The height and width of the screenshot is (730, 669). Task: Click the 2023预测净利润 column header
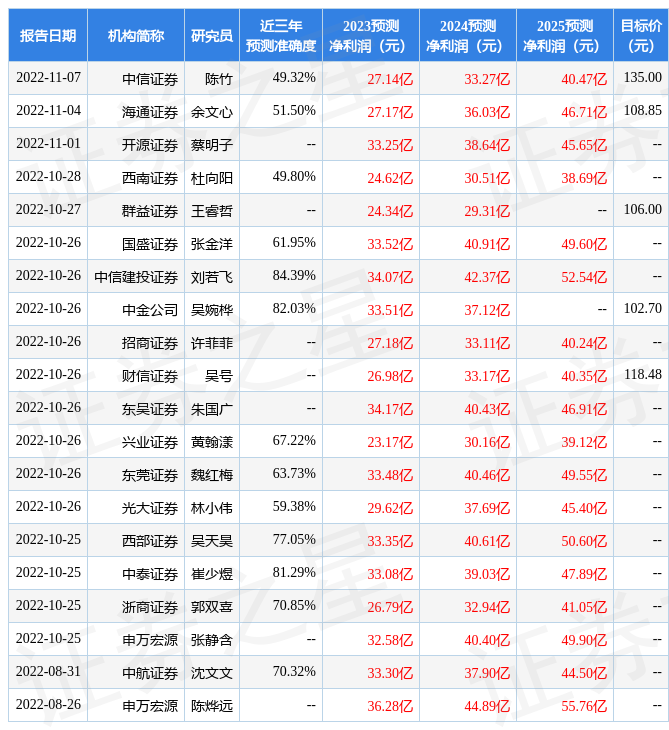371,35
